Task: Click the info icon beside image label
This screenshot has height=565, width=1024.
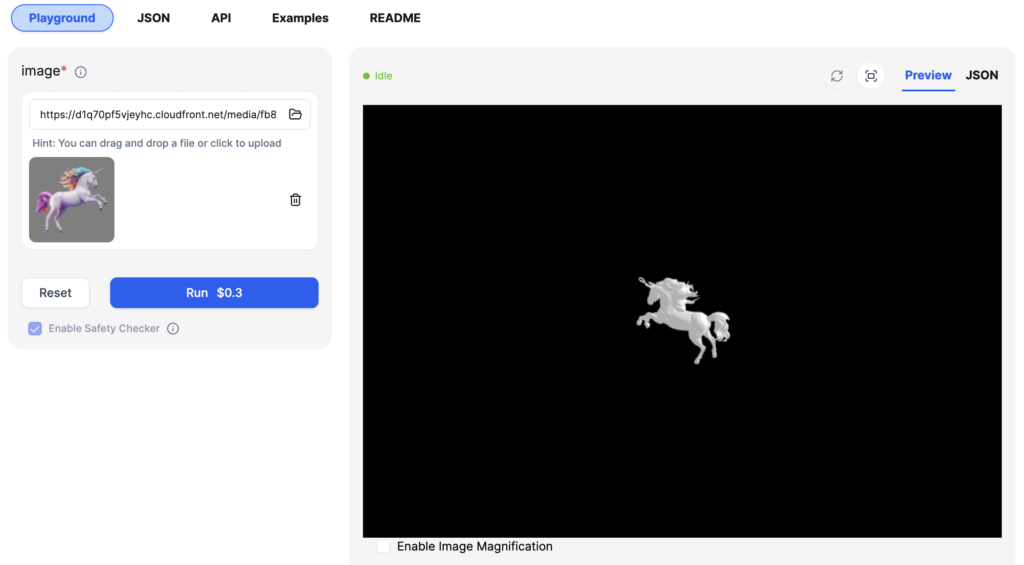Action: coord(81,72)
